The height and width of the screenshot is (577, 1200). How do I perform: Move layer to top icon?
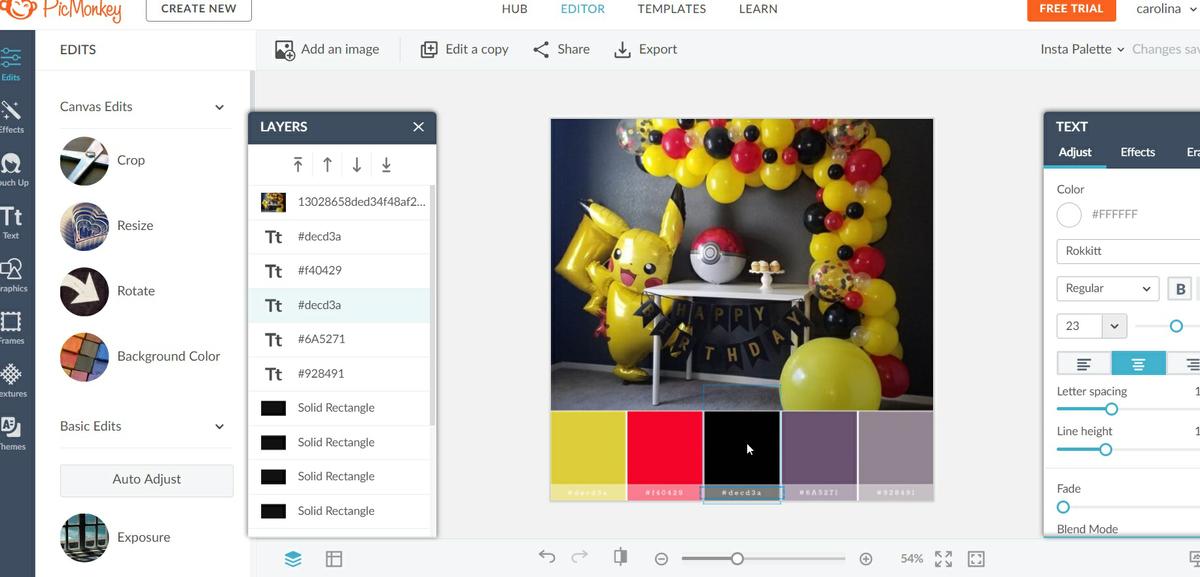click(298, 165)
